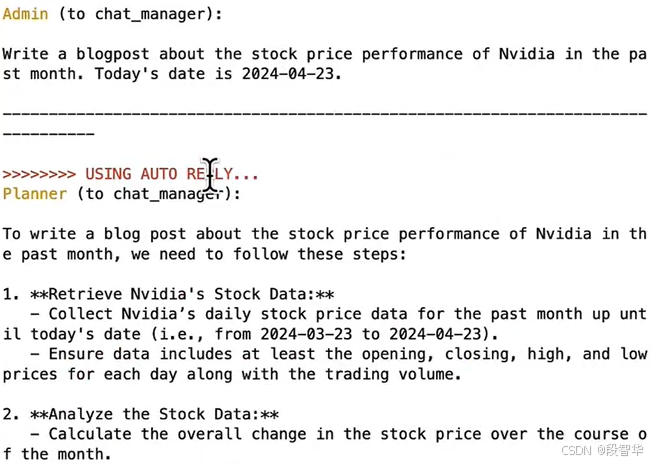This screenshot has width=652, height=464.
Task: Click the '(to chat_manager):' text after Admin
Action: point(140,14)
